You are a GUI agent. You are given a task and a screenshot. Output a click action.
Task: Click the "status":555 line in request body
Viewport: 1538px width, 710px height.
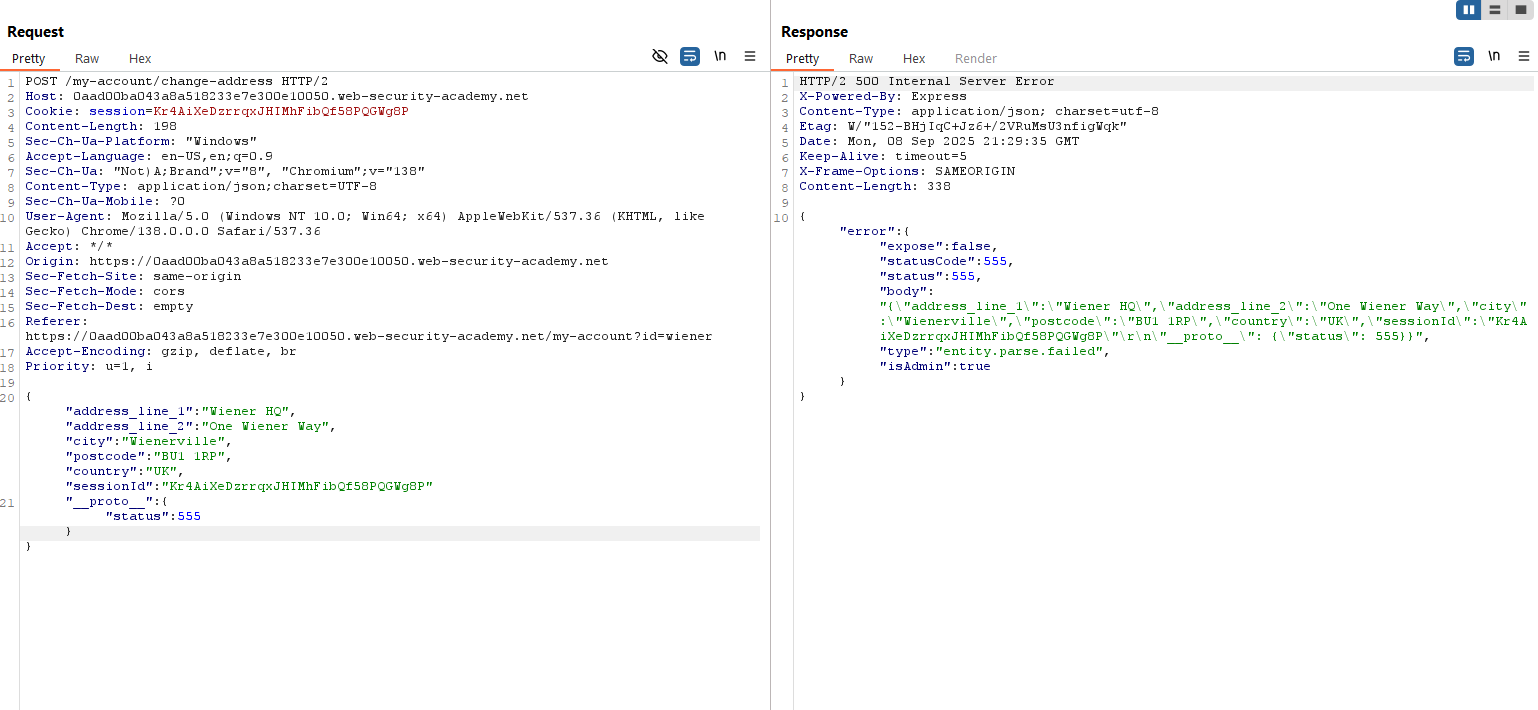[153, 517]
